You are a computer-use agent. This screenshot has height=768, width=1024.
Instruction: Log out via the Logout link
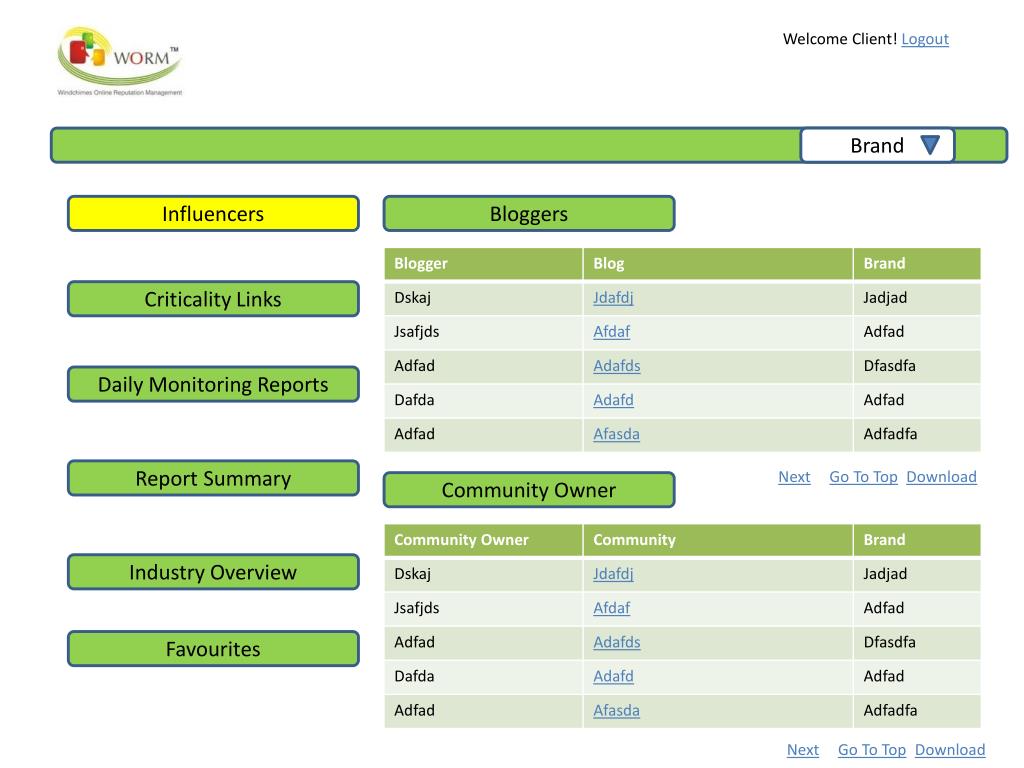click(925, 39)
